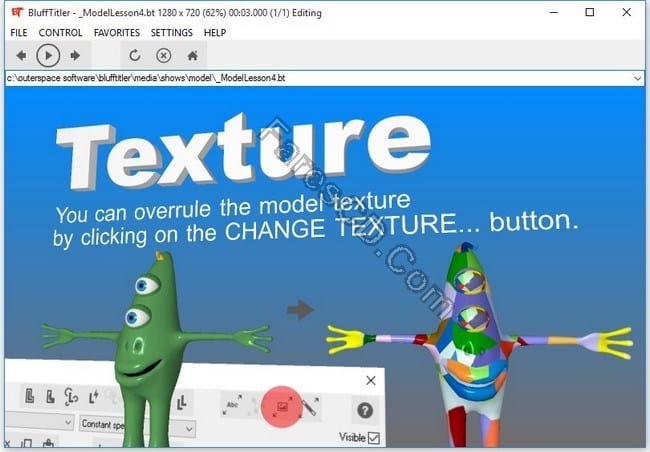Click the pencil icon in the panel
650x452 pixels.
tap(310, 407)
